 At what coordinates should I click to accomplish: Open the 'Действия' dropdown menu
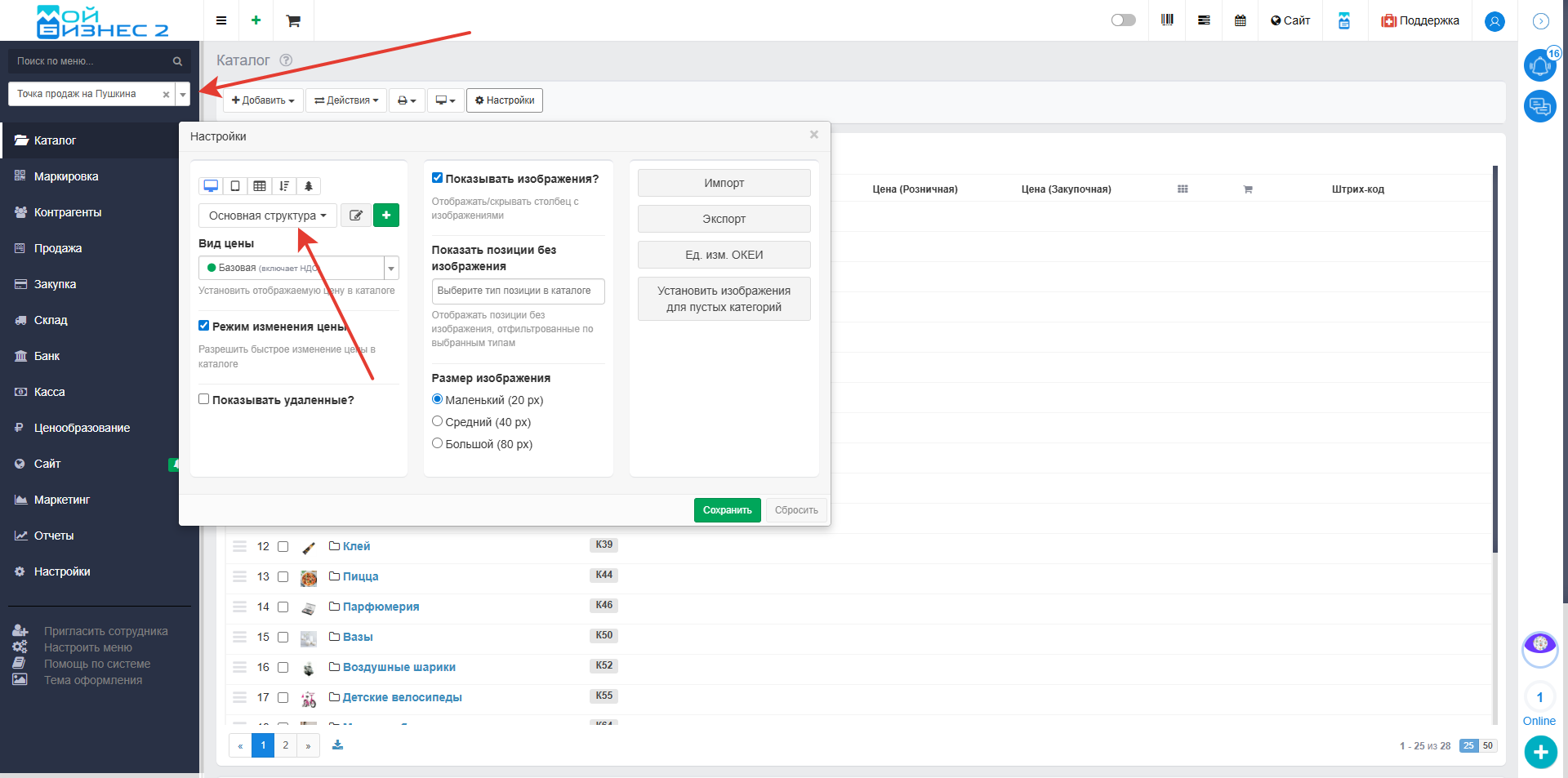[346, 100]
